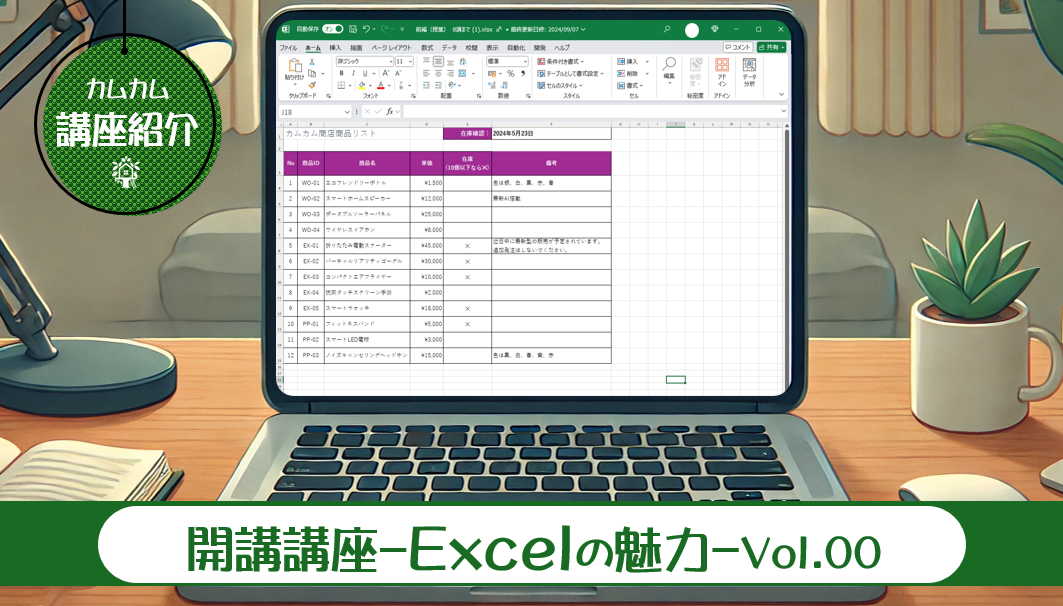Click the Align Right icon

click(x=450, y=73)
